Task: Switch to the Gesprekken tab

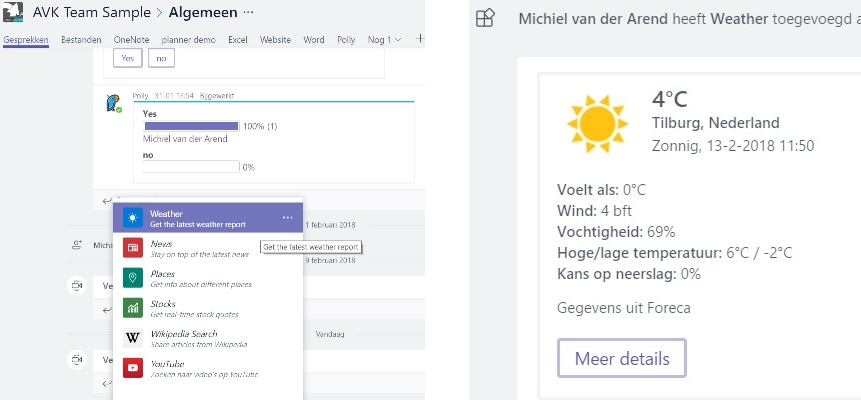Action: tap(26, 40)
